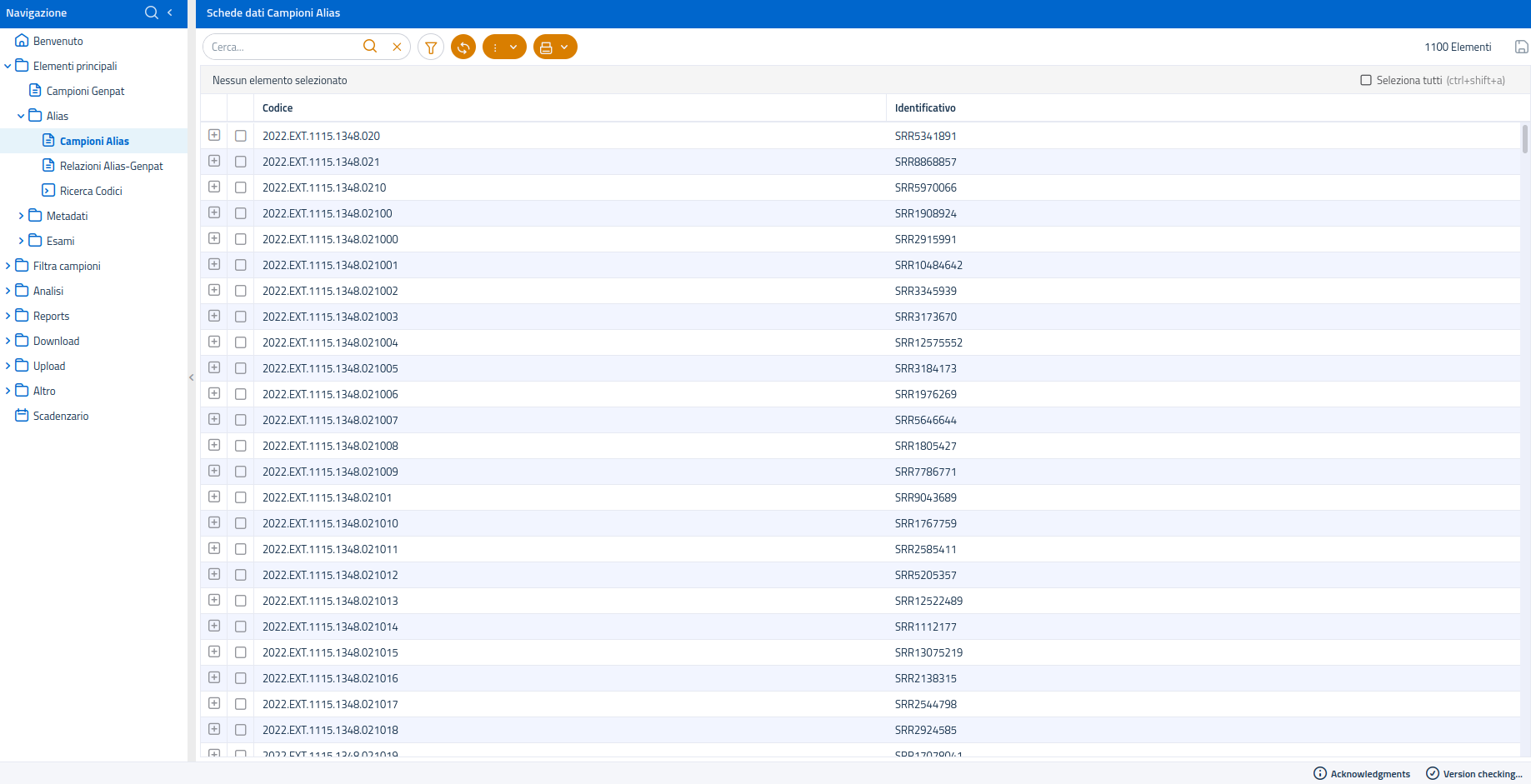Tick the checkbox for 2022.EXT.1115.1348.021010
This screenshot has height=784, width=1531.
(241, 523)
